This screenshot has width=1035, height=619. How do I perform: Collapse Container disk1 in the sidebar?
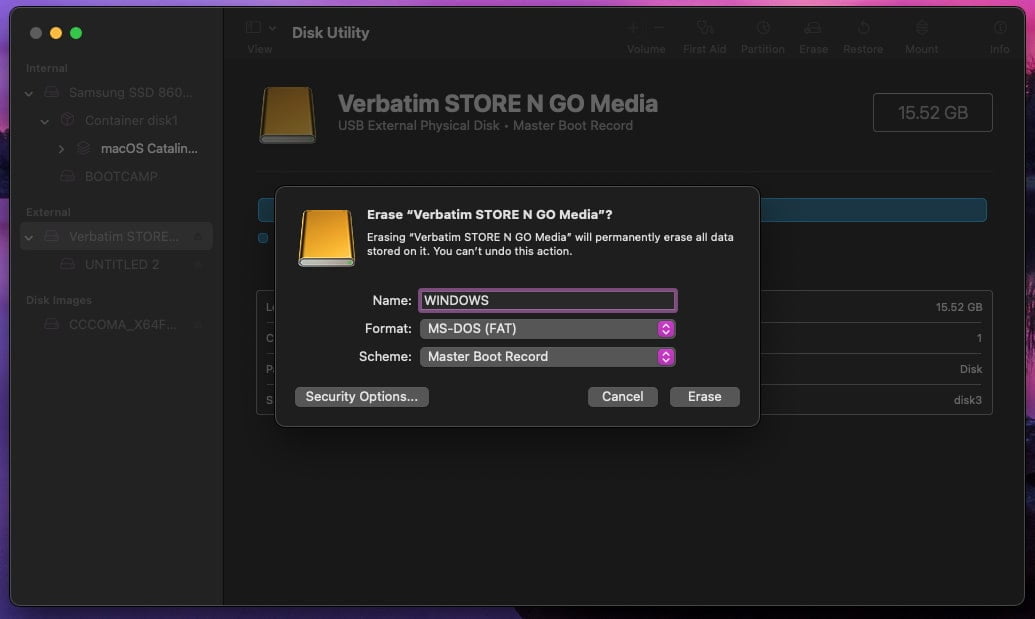[44, 120]
